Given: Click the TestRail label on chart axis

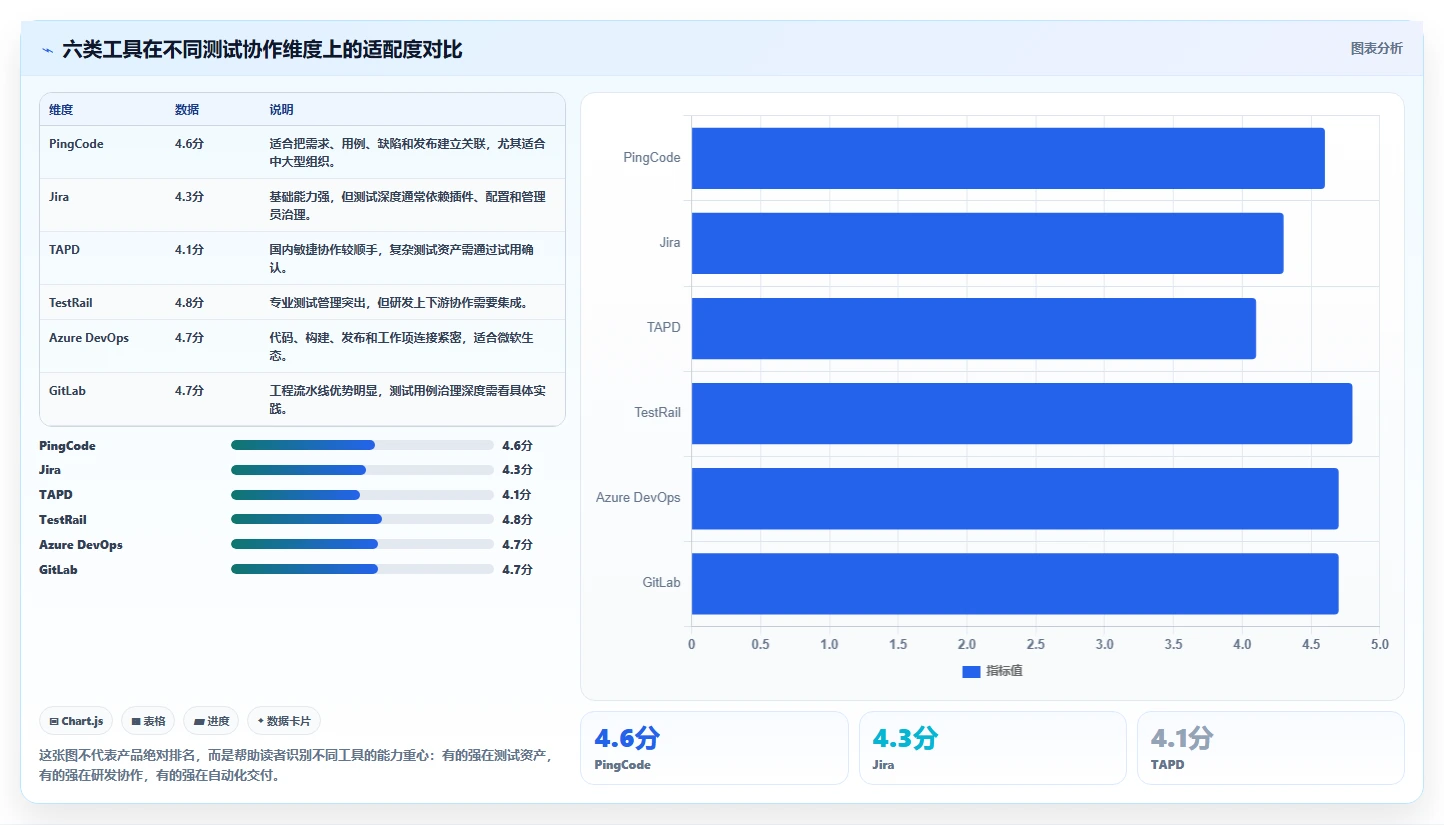Looking at the screenshot, I should pos(657,413).
